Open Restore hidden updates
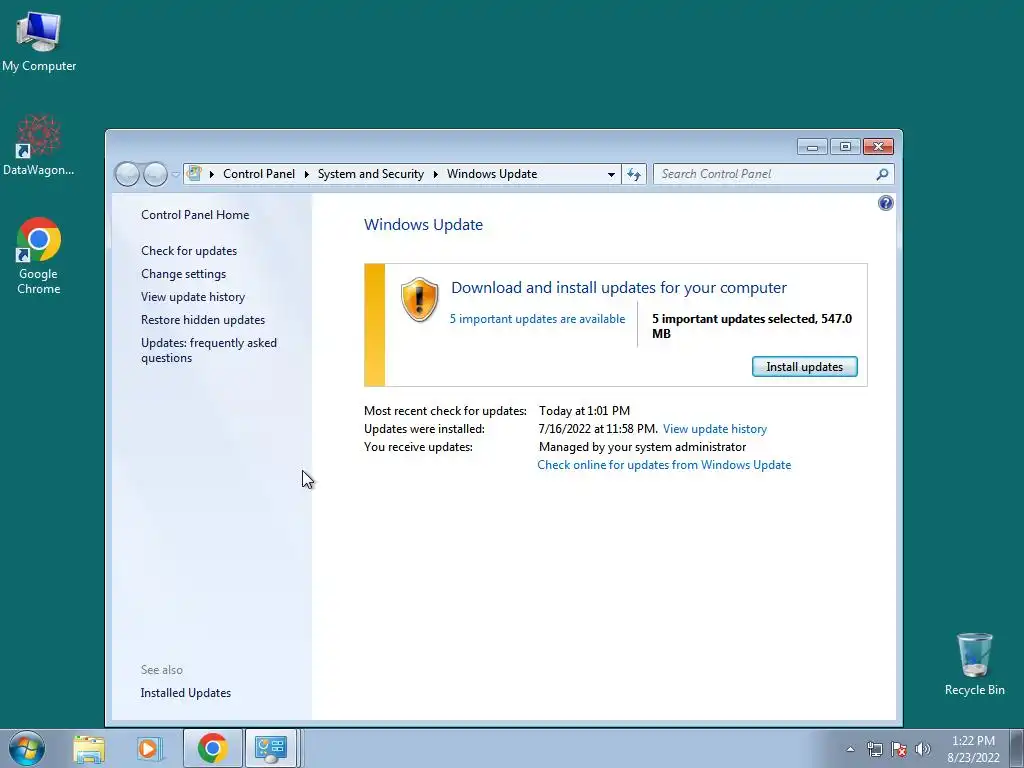Viewport: 1024px width, 768px height. pyautogui.click(x=202, y=320)
